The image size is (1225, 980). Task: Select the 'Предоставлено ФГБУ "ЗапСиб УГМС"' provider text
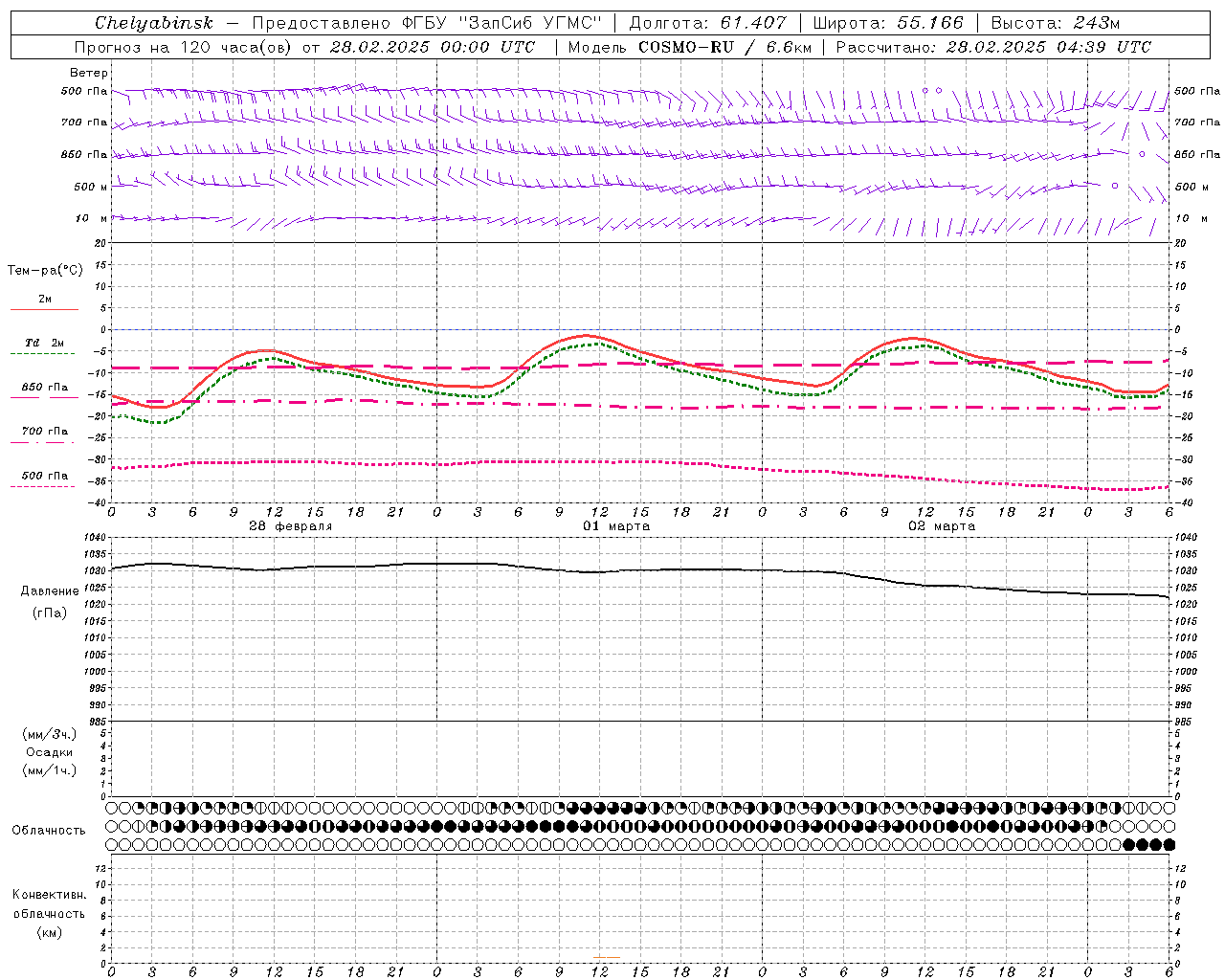[x=426, y=23]
